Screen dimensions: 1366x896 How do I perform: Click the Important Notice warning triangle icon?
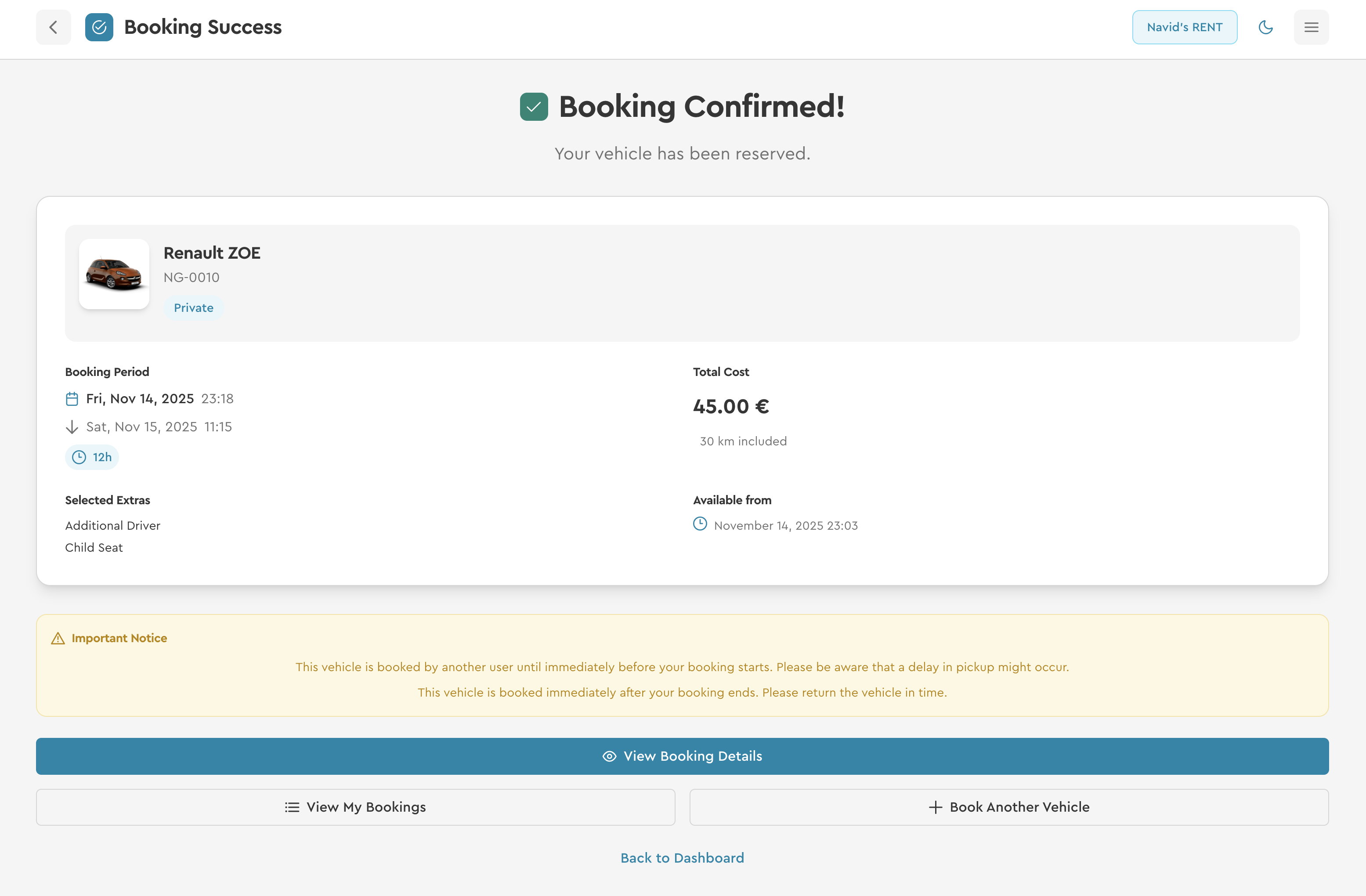(58, 638)
